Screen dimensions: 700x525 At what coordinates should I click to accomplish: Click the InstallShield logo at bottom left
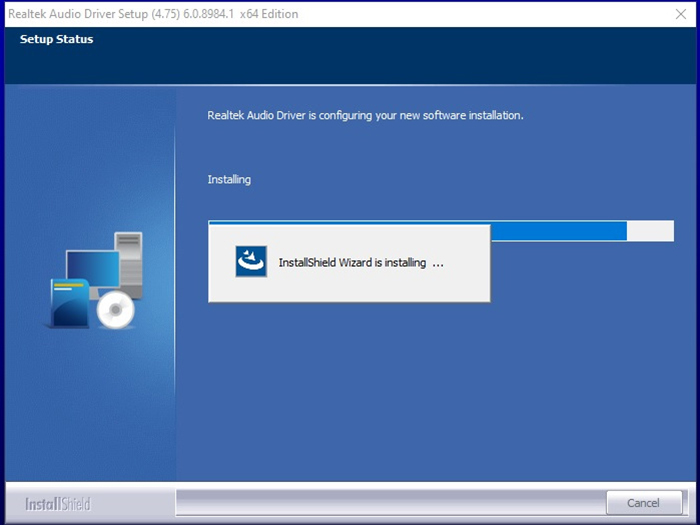click(x=57, y=503)
